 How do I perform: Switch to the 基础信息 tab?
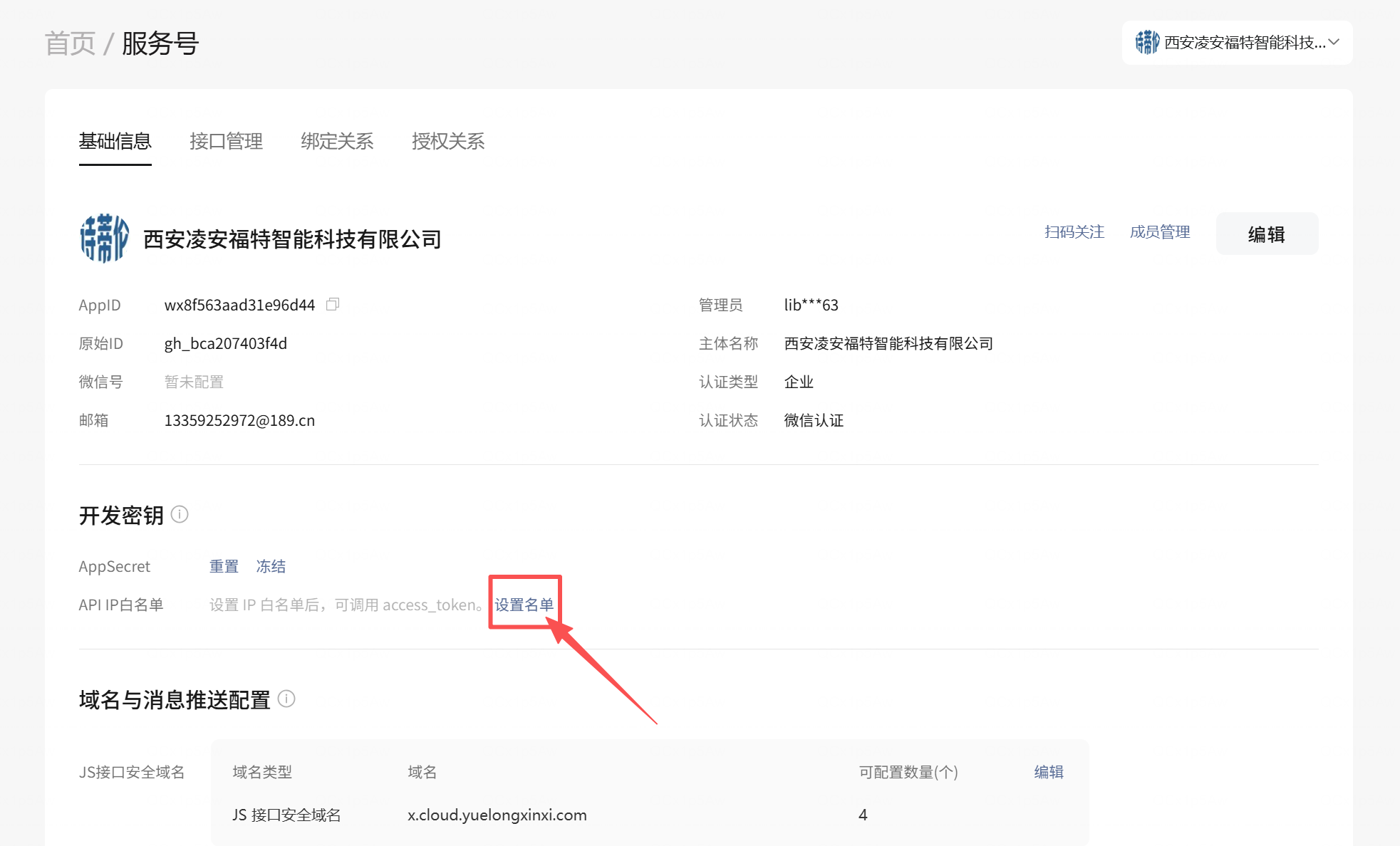point(115,141)
